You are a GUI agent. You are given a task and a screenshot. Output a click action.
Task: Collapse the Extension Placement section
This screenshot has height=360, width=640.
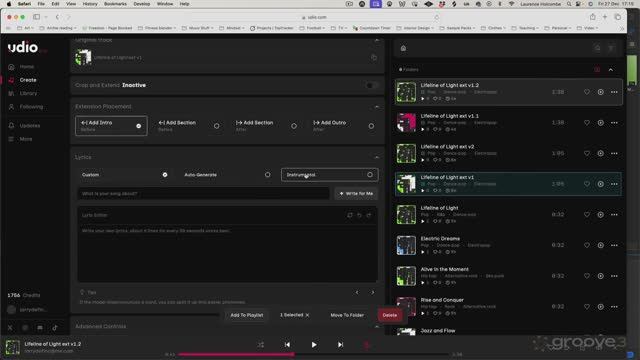click(x=376, y=107)
